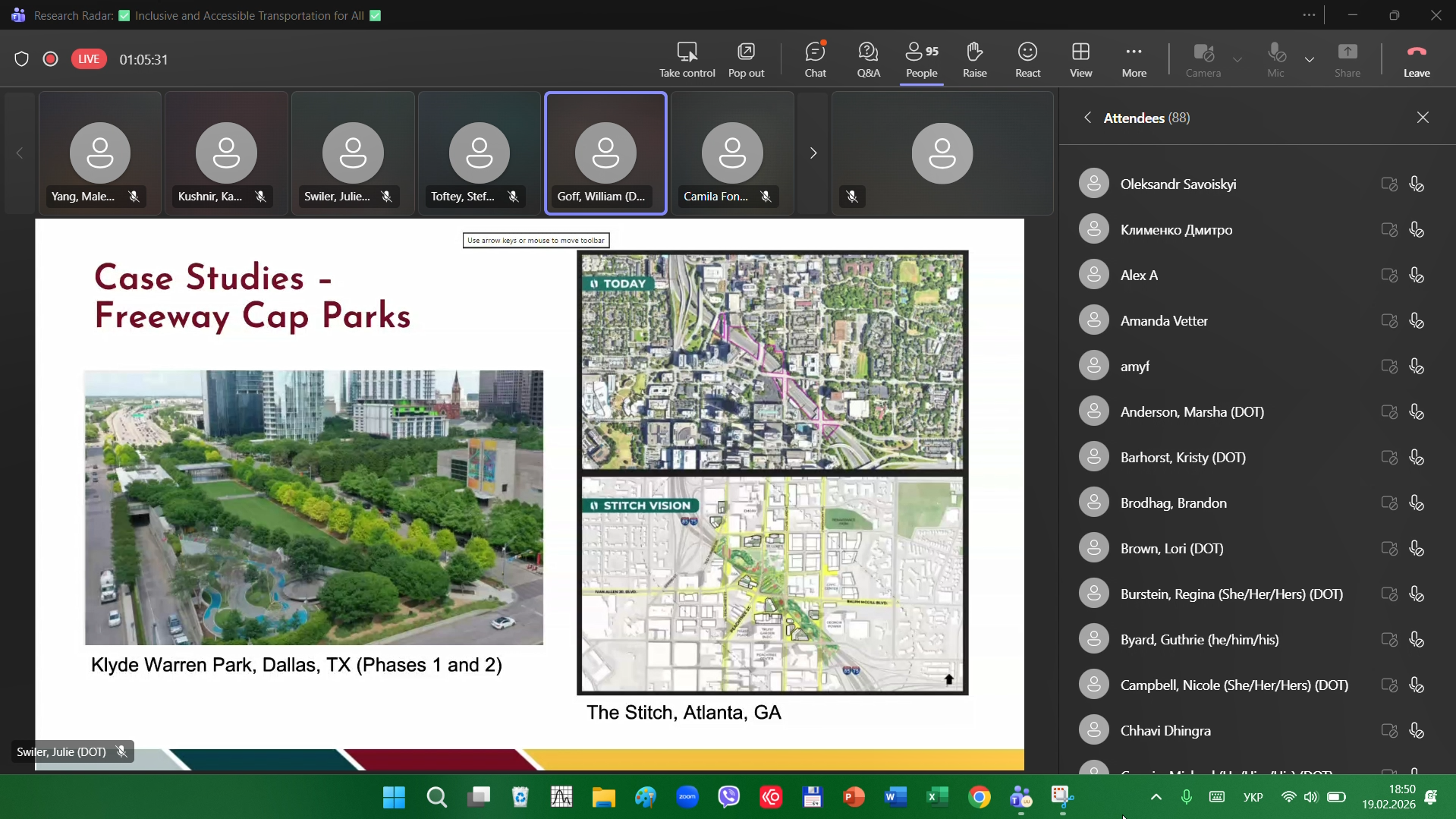Open the React emoji menu

[x=1027, y=59]
